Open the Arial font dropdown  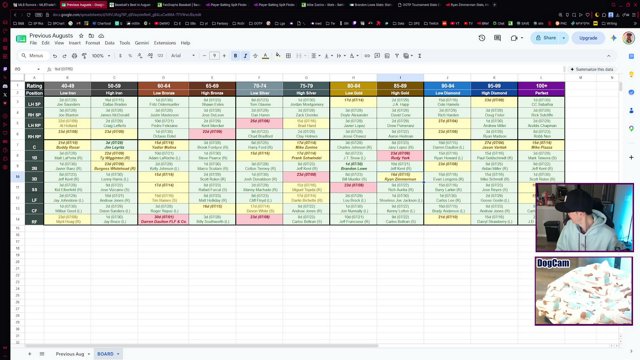182,56
